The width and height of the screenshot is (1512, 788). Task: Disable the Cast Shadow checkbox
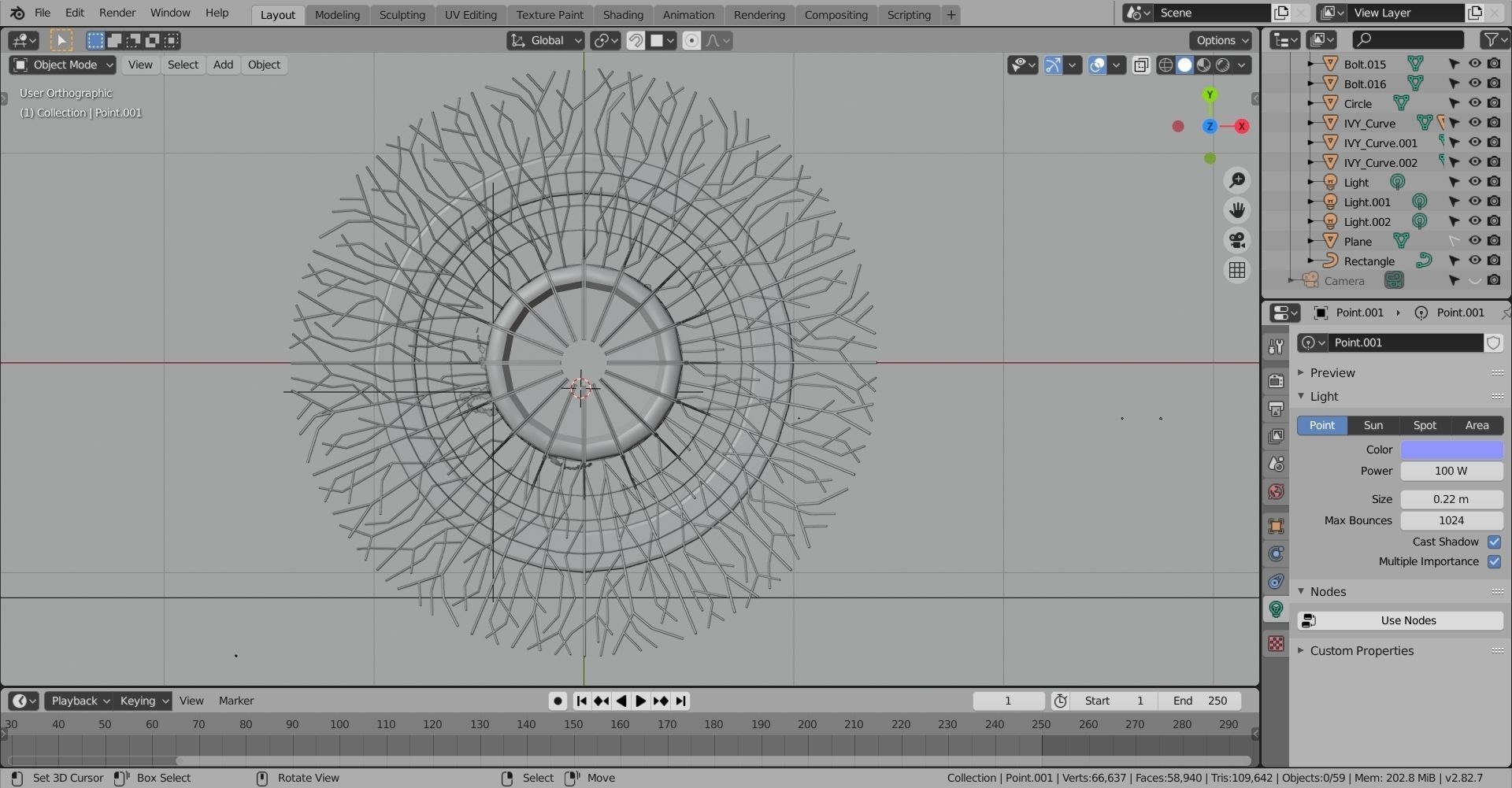1494,542
